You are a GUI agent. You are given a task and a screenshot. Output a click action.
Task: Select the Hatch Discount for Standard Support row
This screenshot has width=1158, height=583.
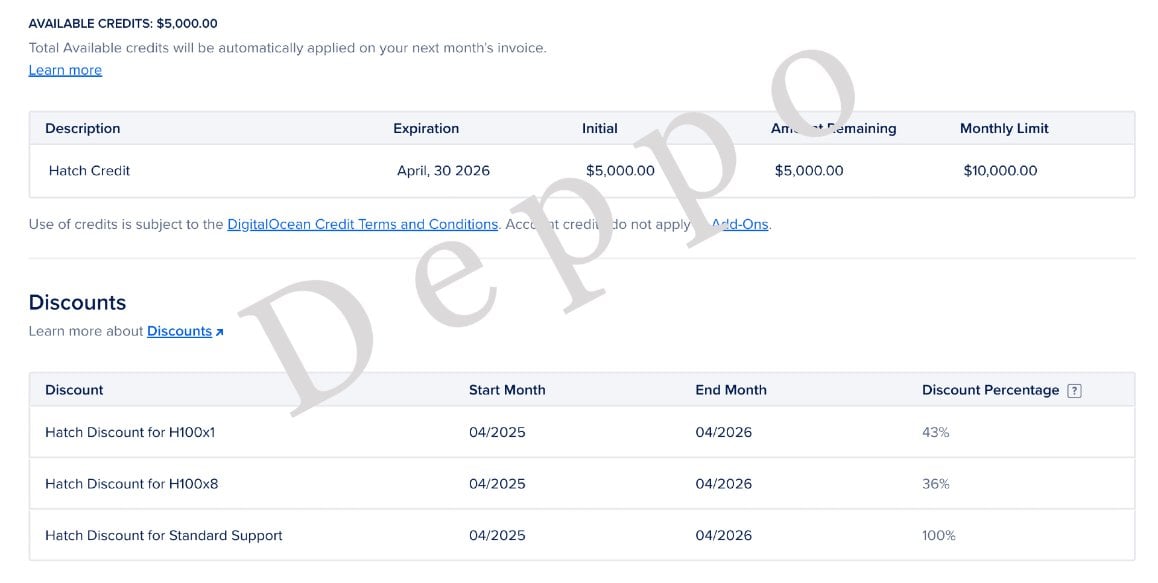[x=582, y=536]
